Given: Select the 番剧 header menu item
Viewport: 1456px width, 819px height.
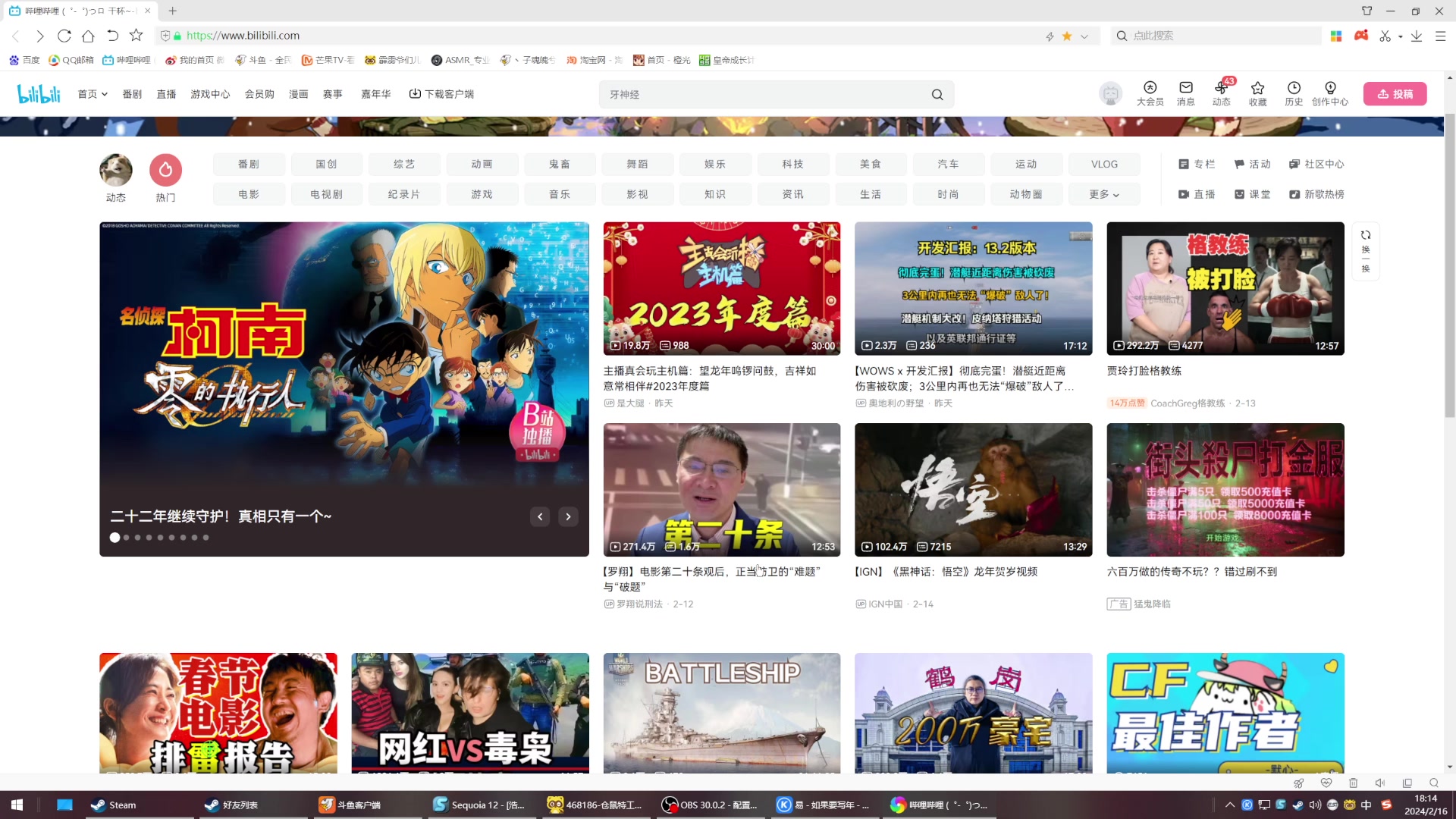Looking at the screenshot, I should [132, 94].
